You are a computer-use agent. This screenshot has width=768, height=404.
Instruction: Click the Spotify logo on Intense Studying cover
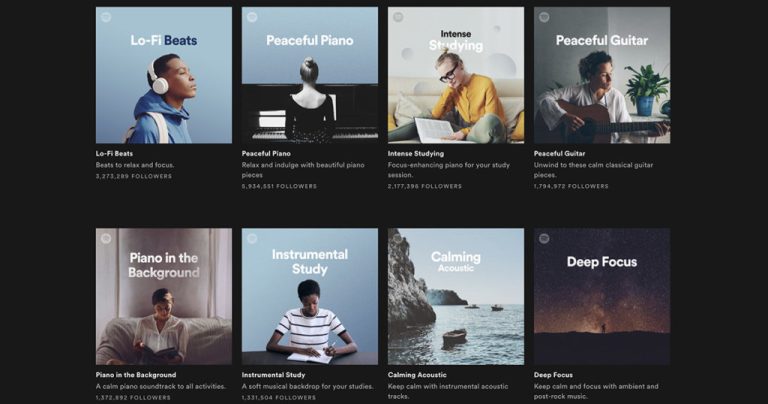pos(398,17)
